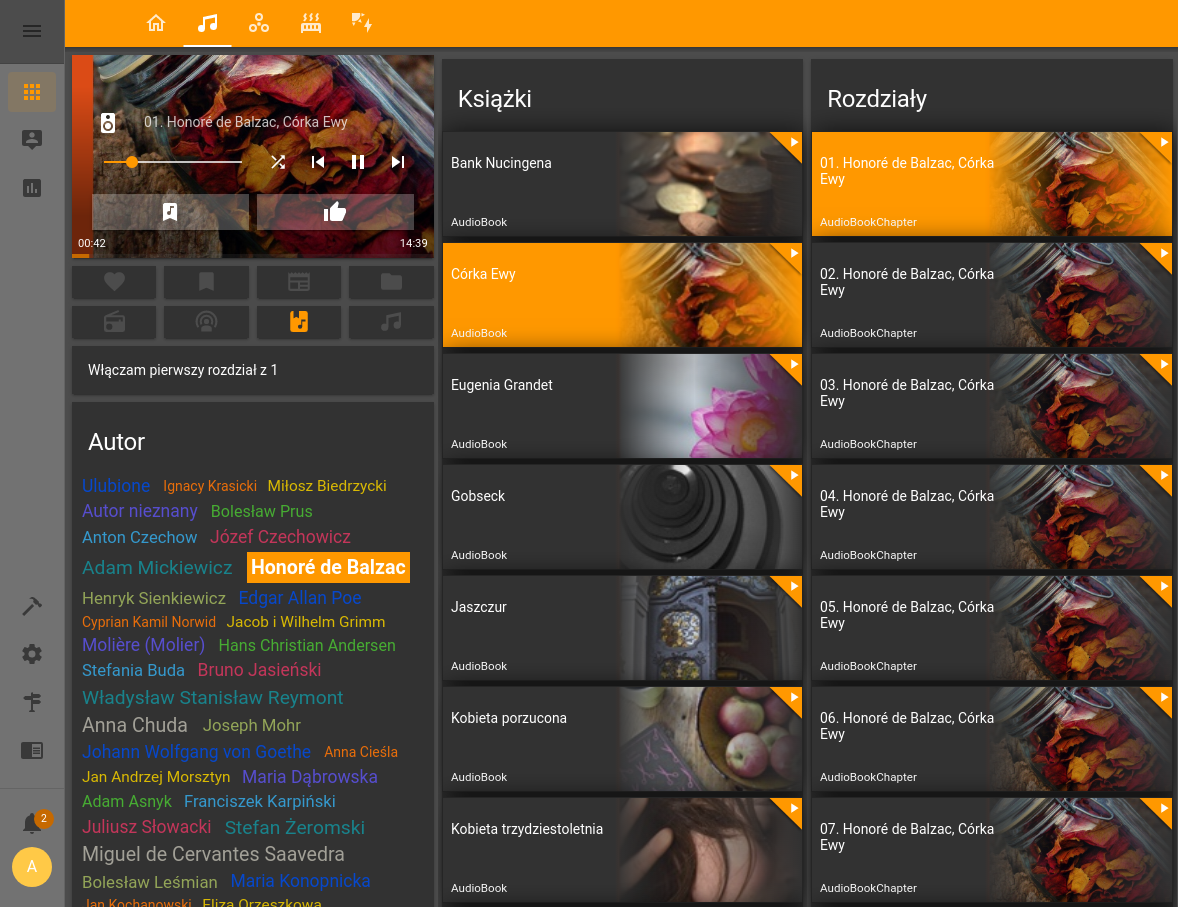Open the person card sidebar icon
The width and height of the screenshot is (1178, 907).
click(x=32, y=140)
